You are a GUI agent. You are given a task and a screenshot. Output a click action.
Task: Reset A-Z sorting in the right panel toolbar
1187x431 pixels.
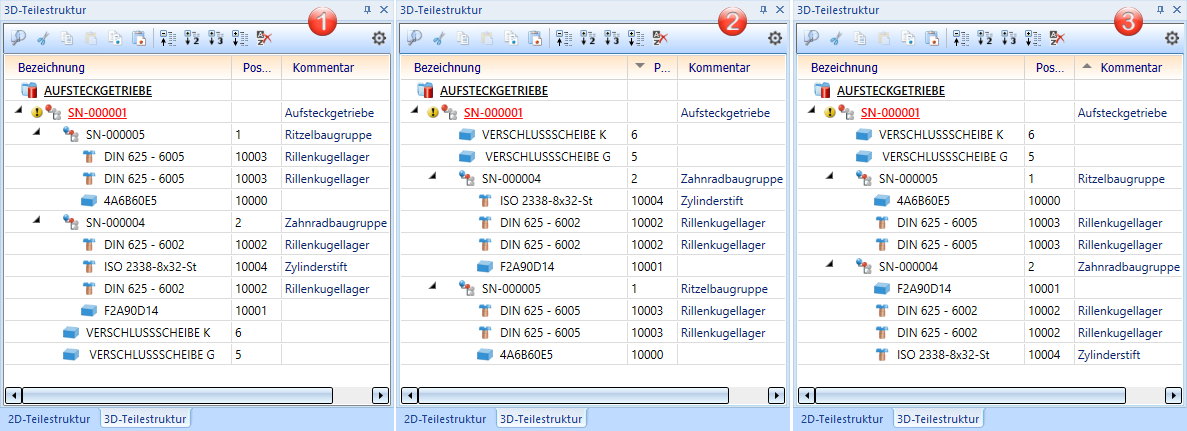coord(1057,38)
